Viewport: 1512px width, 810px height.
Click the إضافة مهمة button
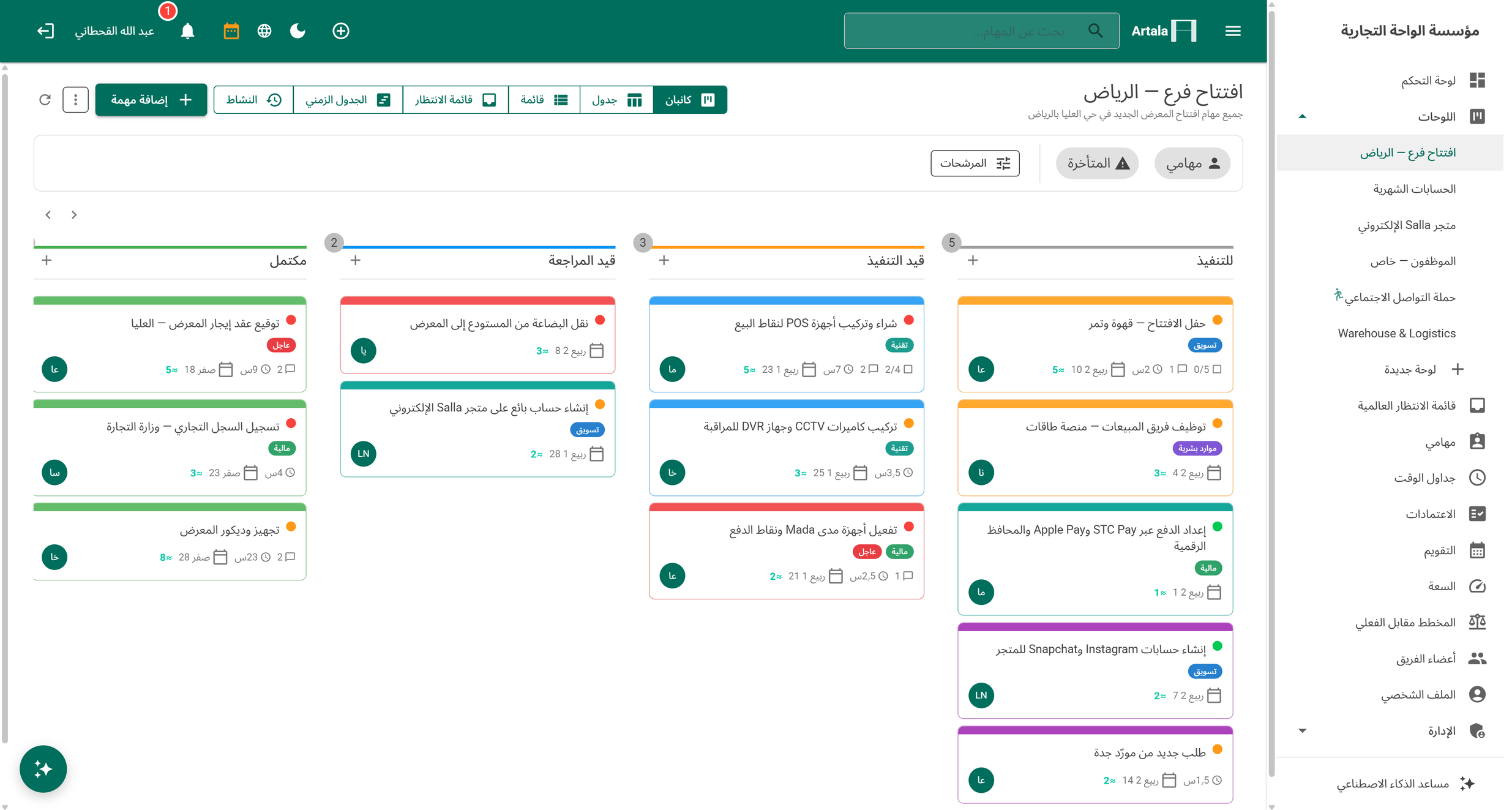pyautogui.click(x=151, y=100)
